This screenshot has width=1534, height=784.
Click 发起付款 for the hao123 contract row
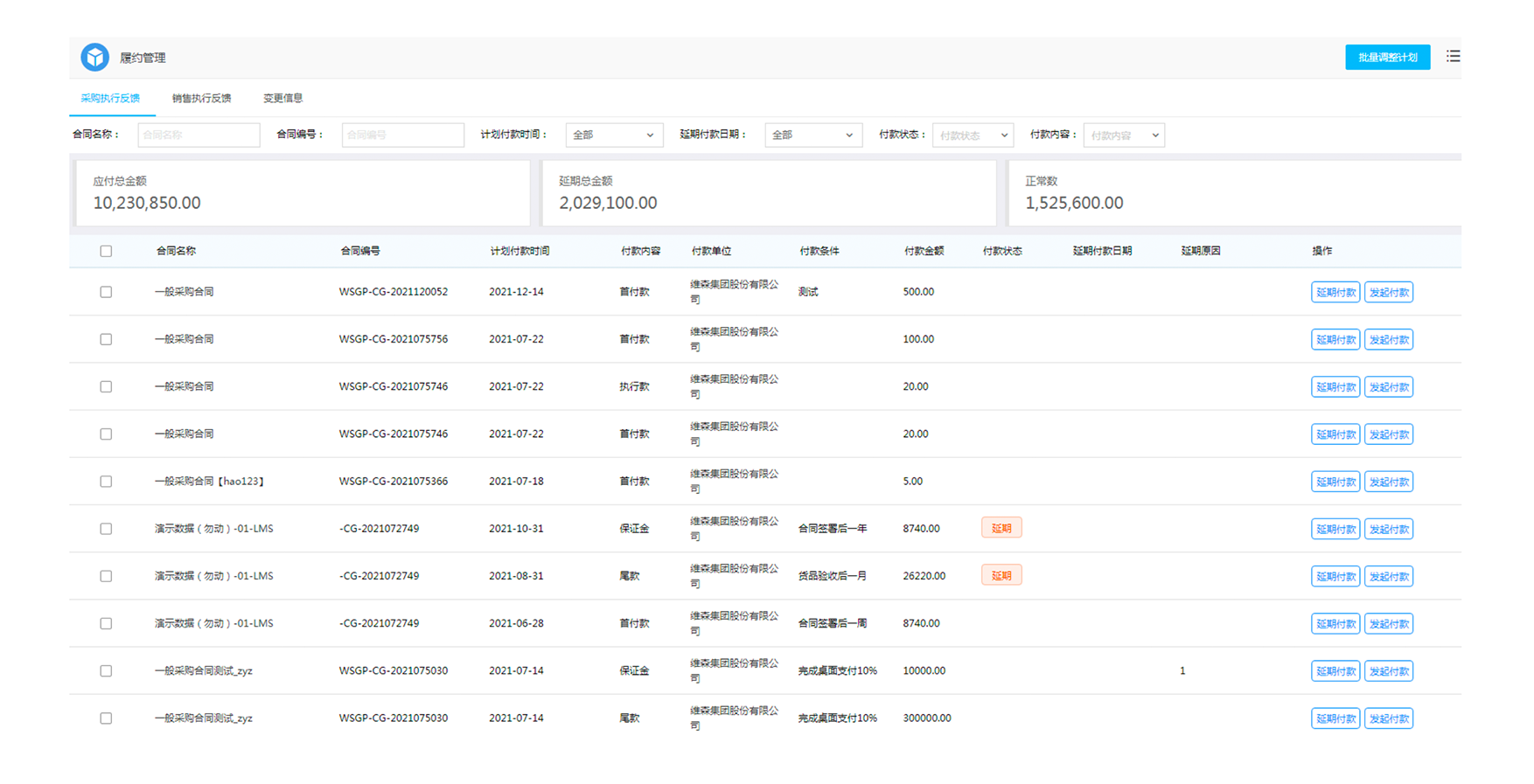tap(1389, 482)
